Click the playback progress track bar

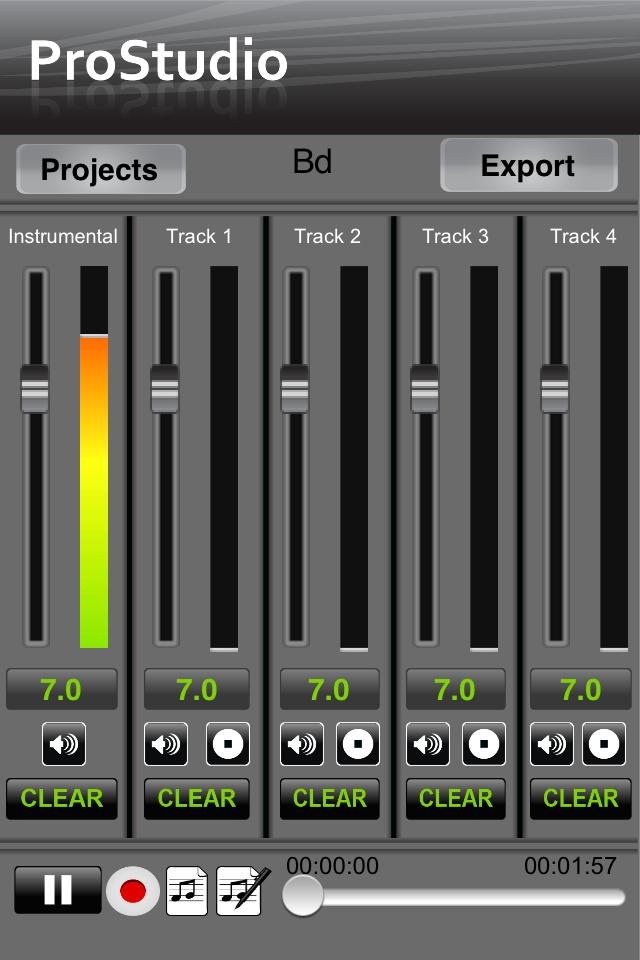tap(454, 898)
